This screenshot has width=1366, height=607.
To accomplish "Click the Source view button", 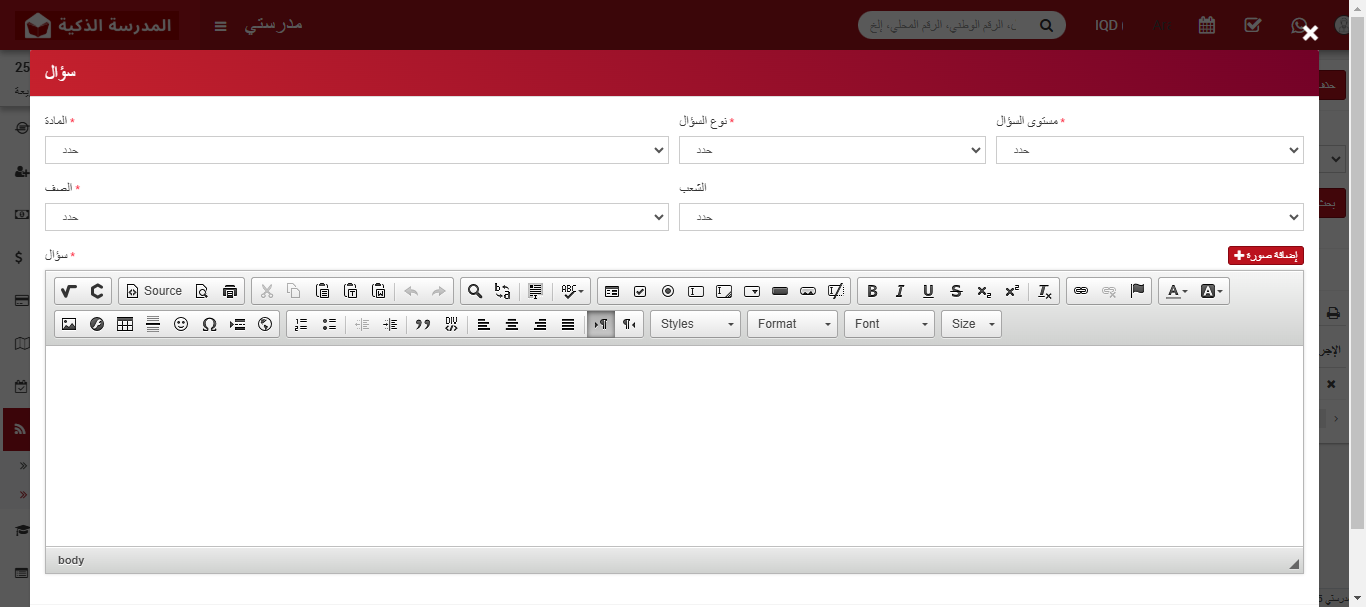I will (x=154, y=291).
